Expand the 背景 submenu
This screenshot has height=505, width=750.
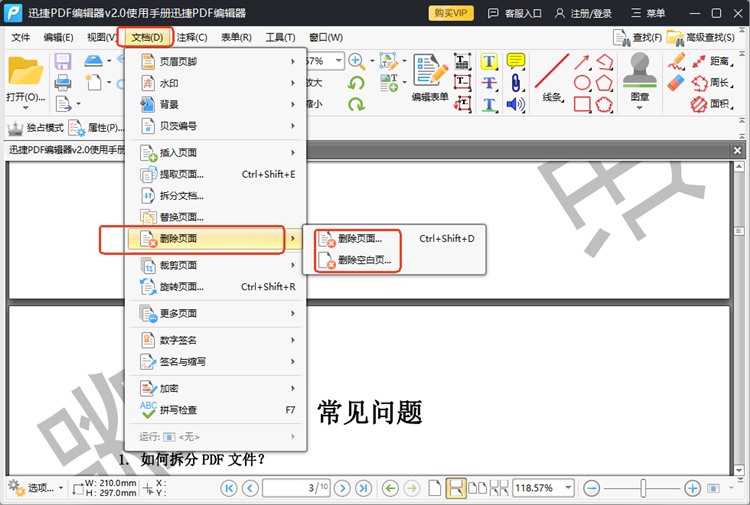(215, 104)
